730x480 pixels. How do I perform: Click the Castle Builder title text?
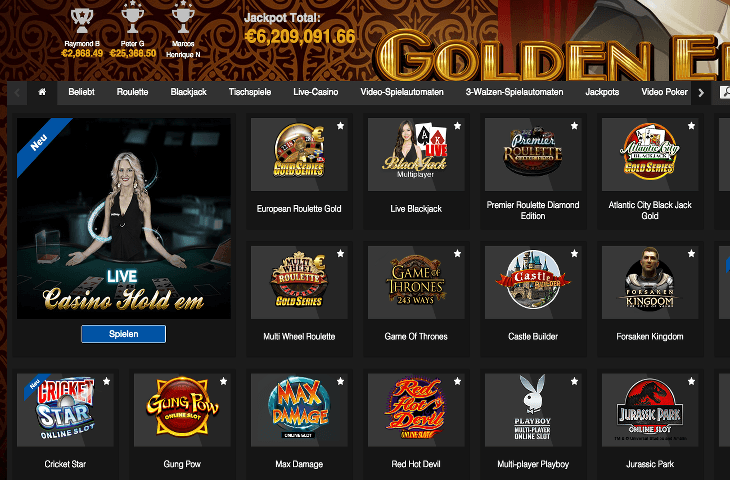click(533, 337)
